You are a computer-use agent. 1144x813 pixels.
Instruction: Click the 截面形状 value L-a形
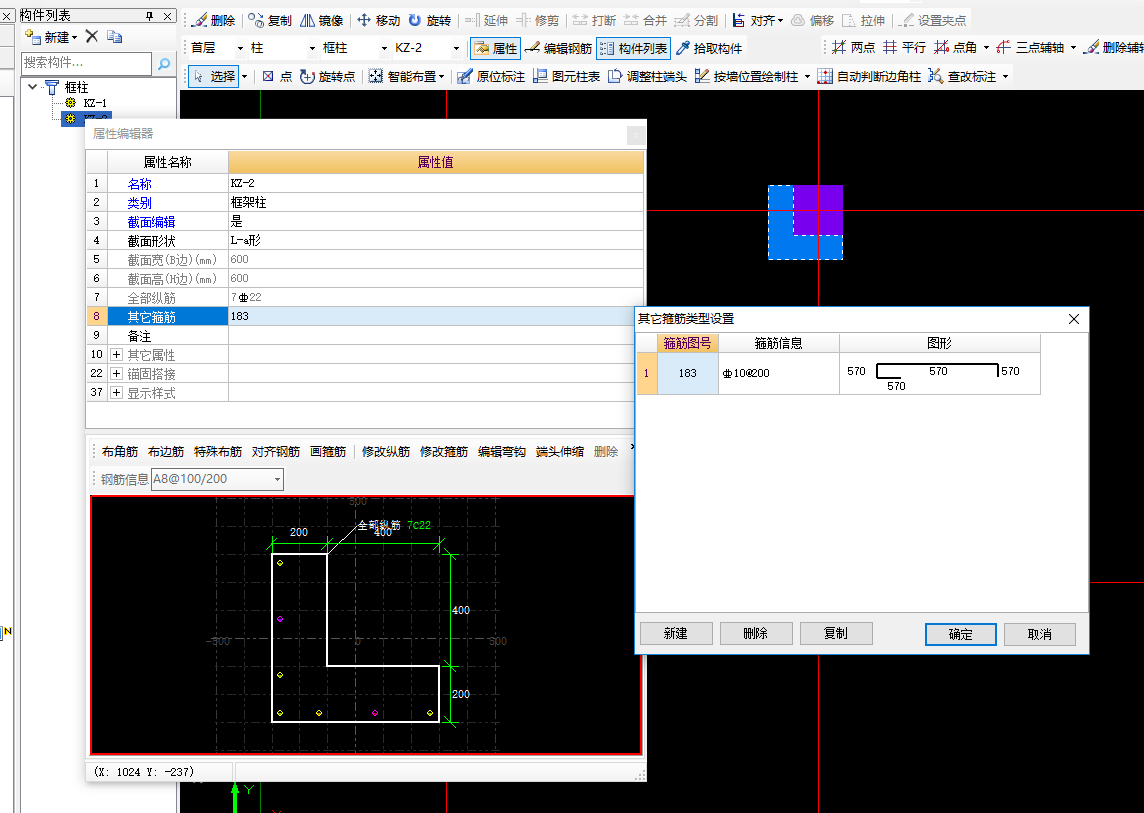(x=436, y=240)
